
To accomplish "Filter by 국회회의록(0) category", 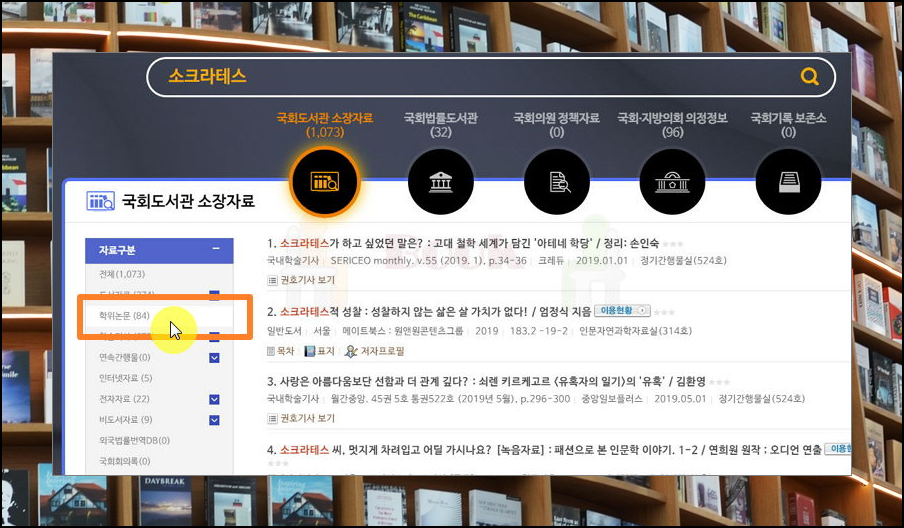I will point(125,461).
